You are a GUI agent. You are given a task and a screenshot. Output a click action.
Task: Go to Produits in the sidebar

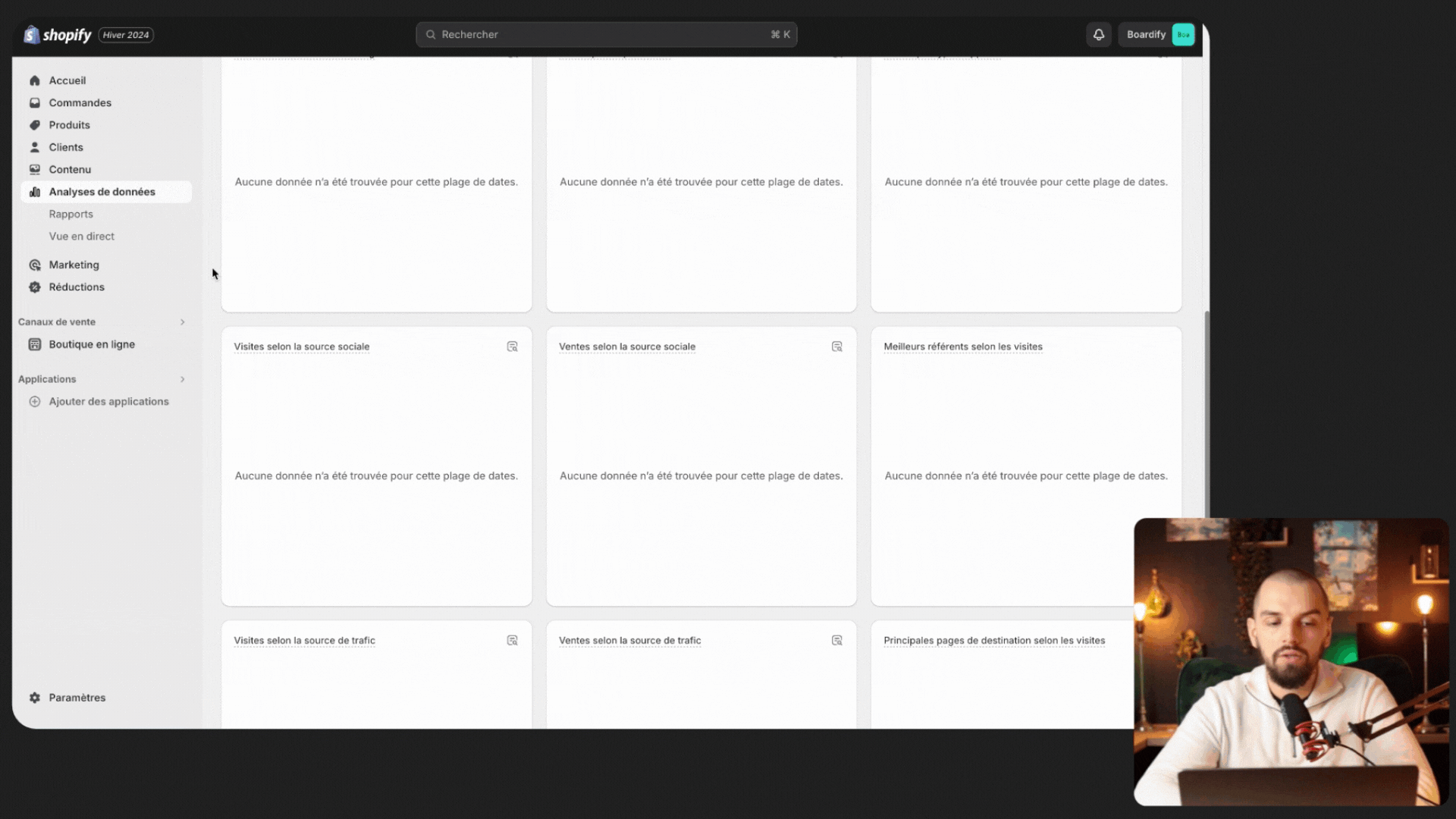[69, 125]
